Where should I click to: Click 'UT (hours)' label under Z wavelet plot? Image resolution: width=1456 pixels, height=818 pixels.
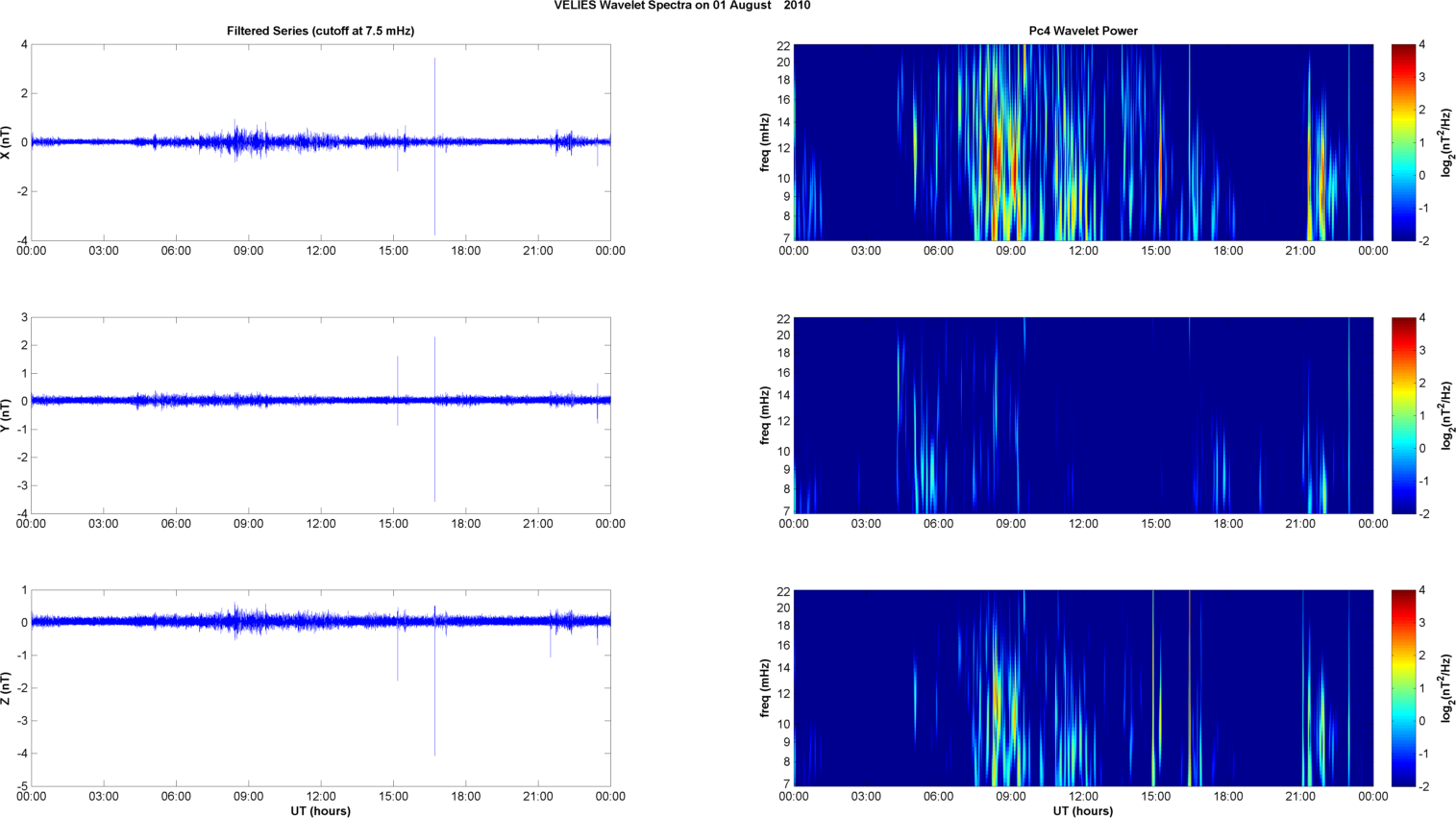pos(1083,811)
